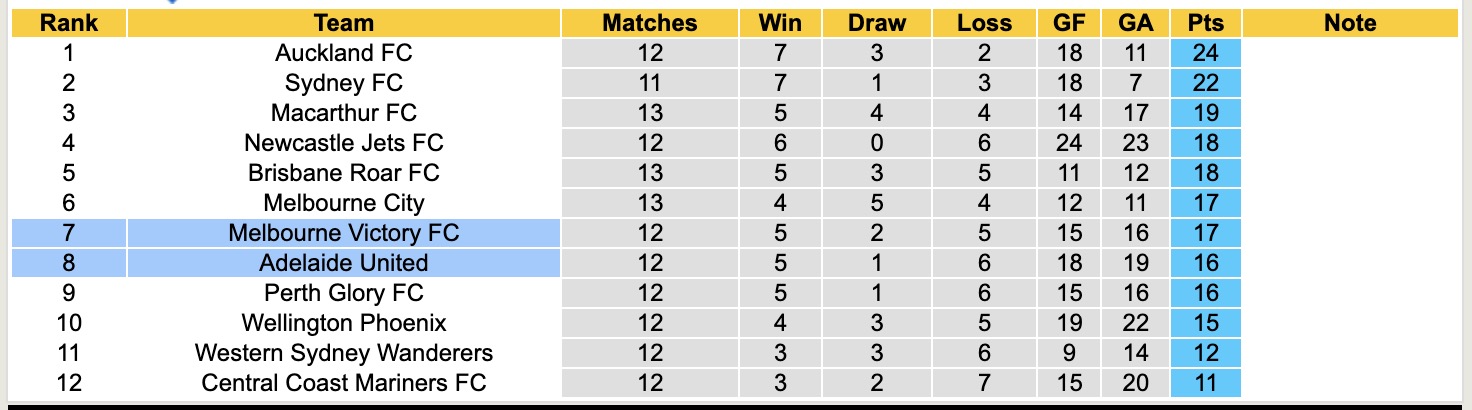Click the Rank column header
The image size is (1472, 410).
tap(68, 23)
